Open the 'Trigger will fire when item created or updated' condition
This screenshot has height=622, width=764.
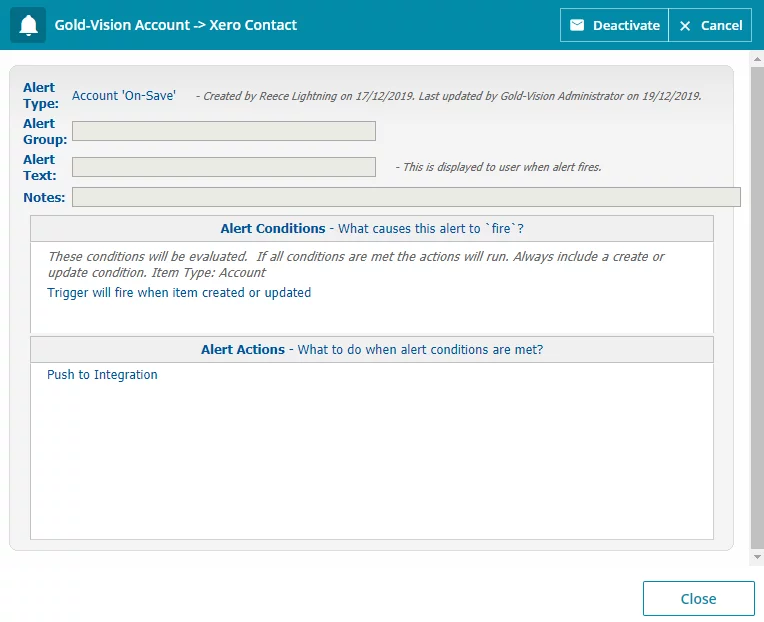(179, 293)
